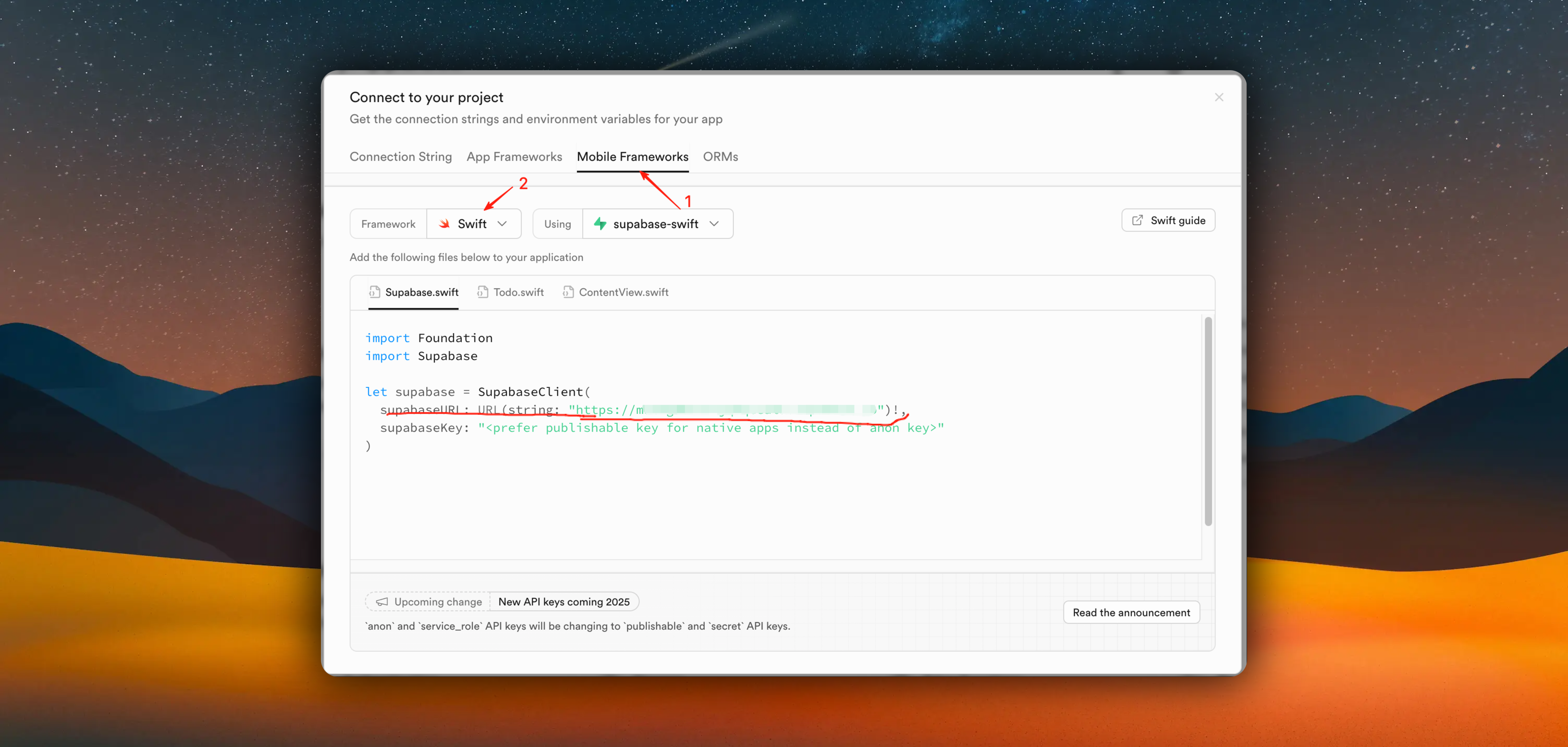Click Read the announcement button

[x=1131, y=612]
